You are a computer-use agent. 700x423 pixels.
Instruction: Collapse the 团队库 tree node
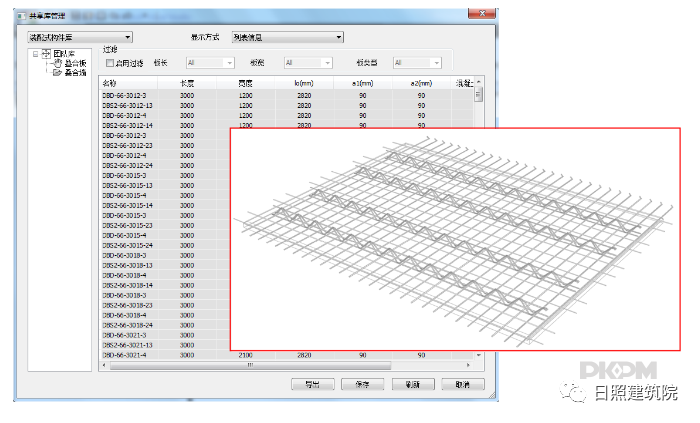(x=36, y=53)
